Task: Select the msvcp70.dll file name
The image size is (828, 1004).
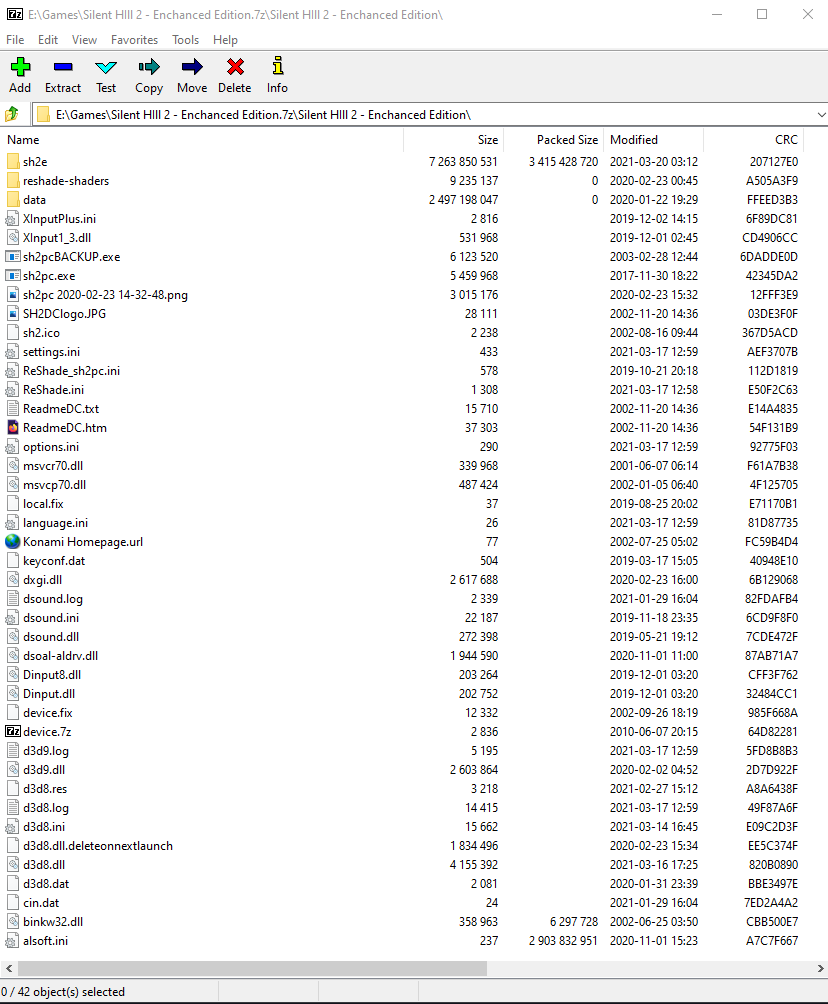Action: click(54, 485)
